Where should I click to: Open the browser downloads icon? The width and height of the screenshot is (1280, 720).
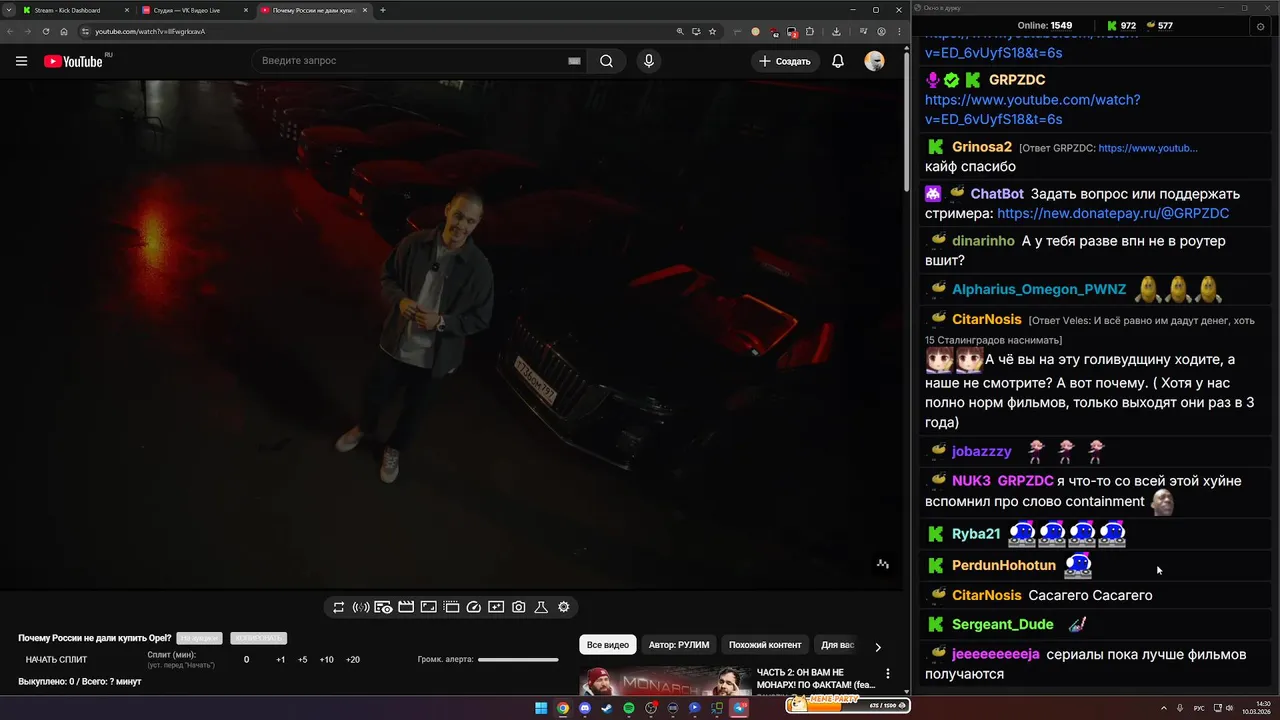[836, 31]
